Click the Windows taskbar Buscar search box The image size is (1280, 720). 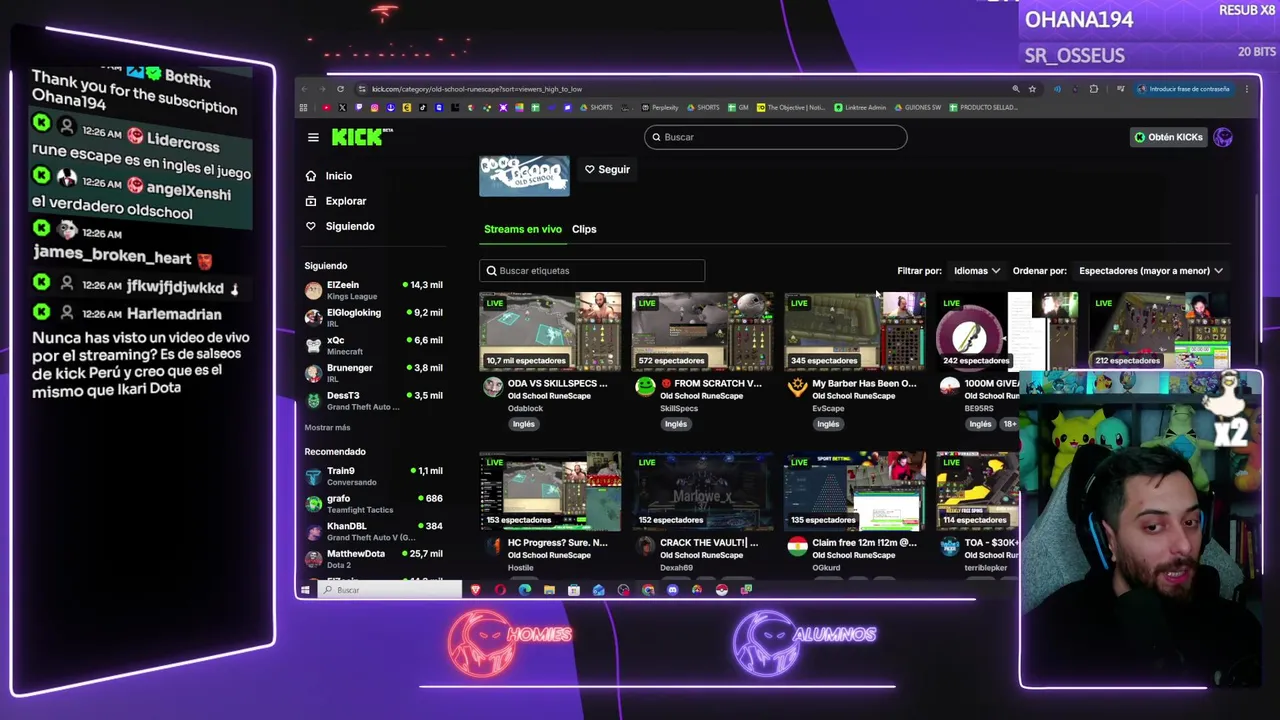pyautogui.click(x=391, y=590)
